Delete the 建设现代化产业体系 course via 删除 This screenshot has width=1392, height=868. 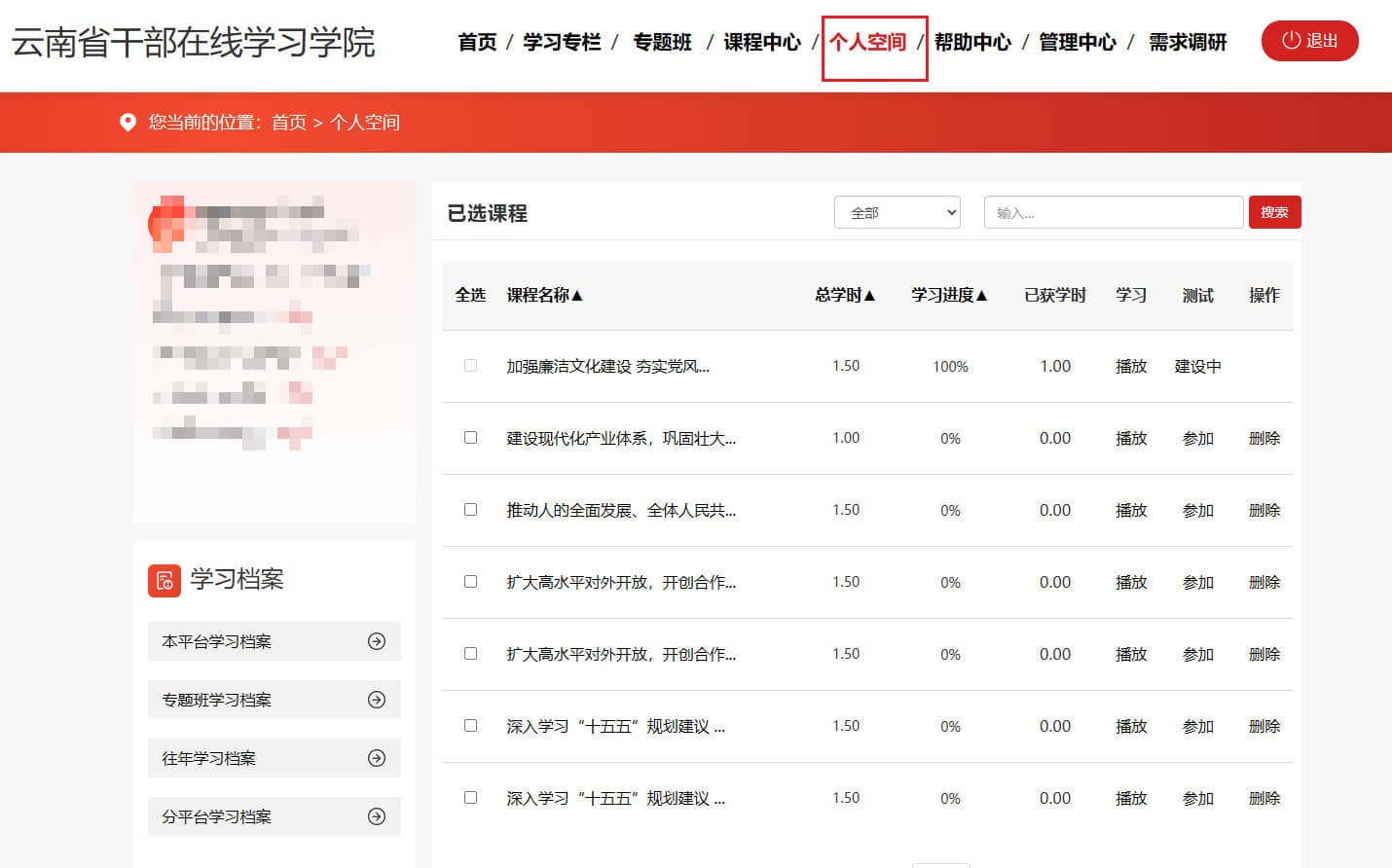[1264, 439]
